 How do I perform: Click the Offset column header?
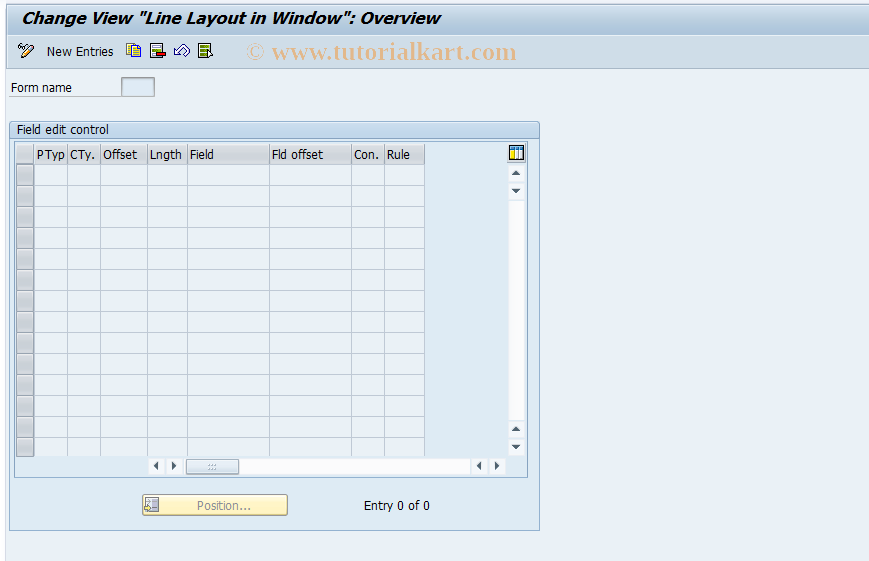[x=124, y=155]
